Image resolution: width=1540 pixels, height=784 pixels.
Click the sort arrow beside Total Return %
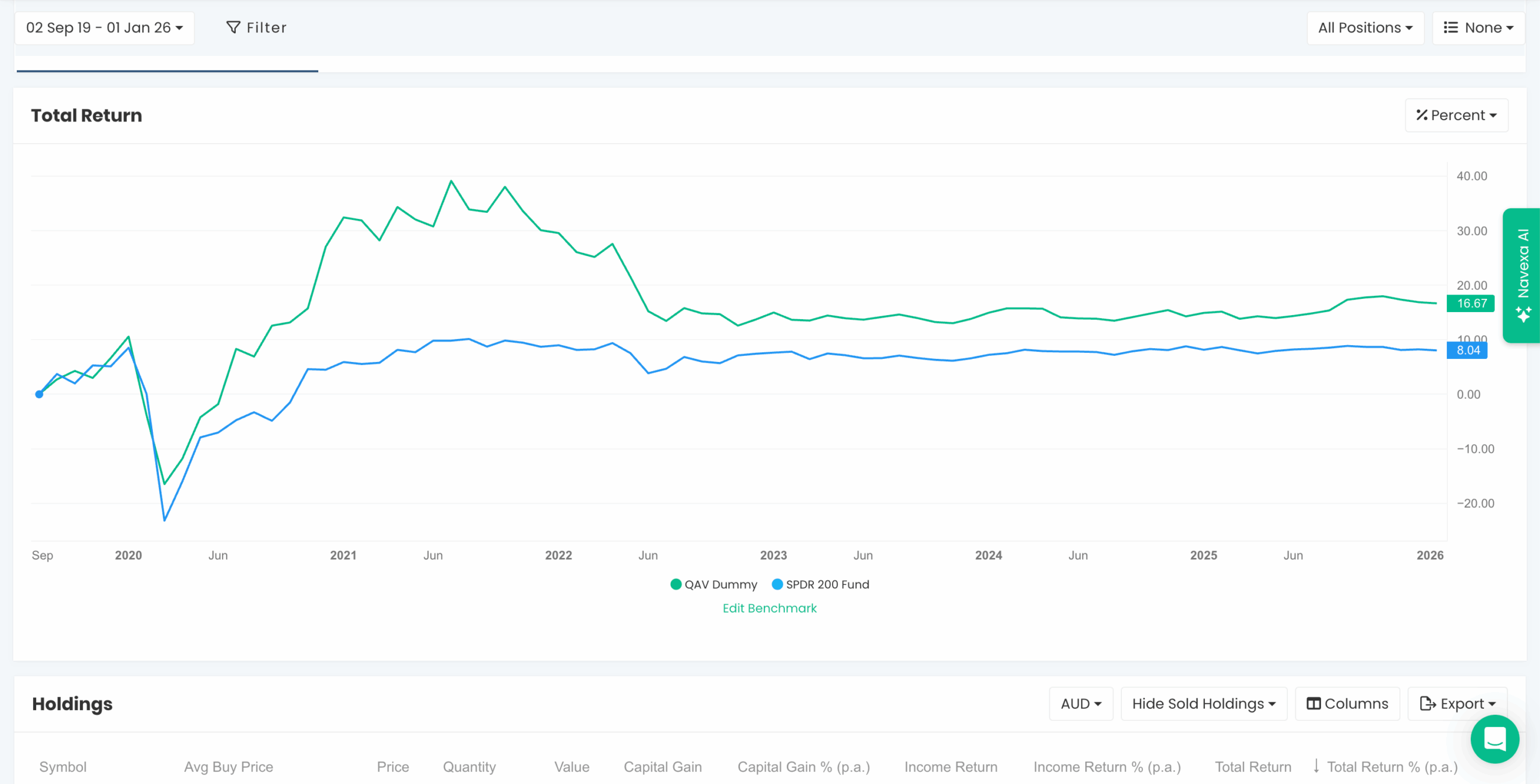click(x=1317, y=767)
